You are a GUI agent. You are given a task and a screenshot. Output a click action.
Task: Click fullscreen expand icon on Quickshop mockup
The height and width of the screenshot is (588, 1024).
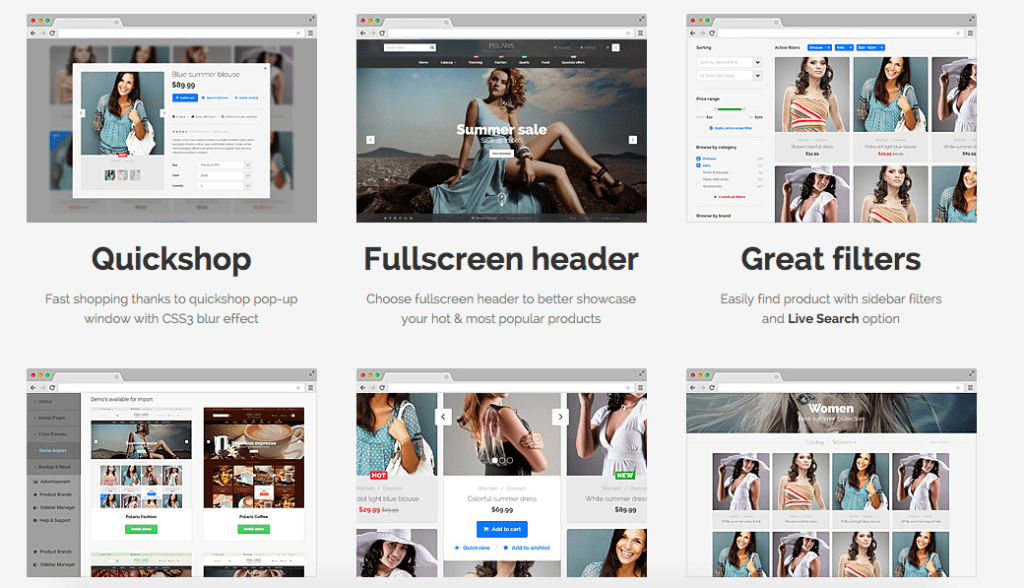click(312, 19)
